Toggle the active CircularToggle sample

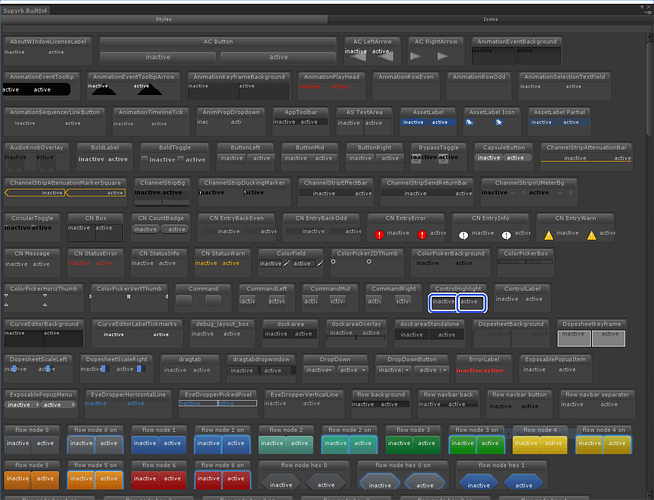pyautogui.click(x=42, y=228)
